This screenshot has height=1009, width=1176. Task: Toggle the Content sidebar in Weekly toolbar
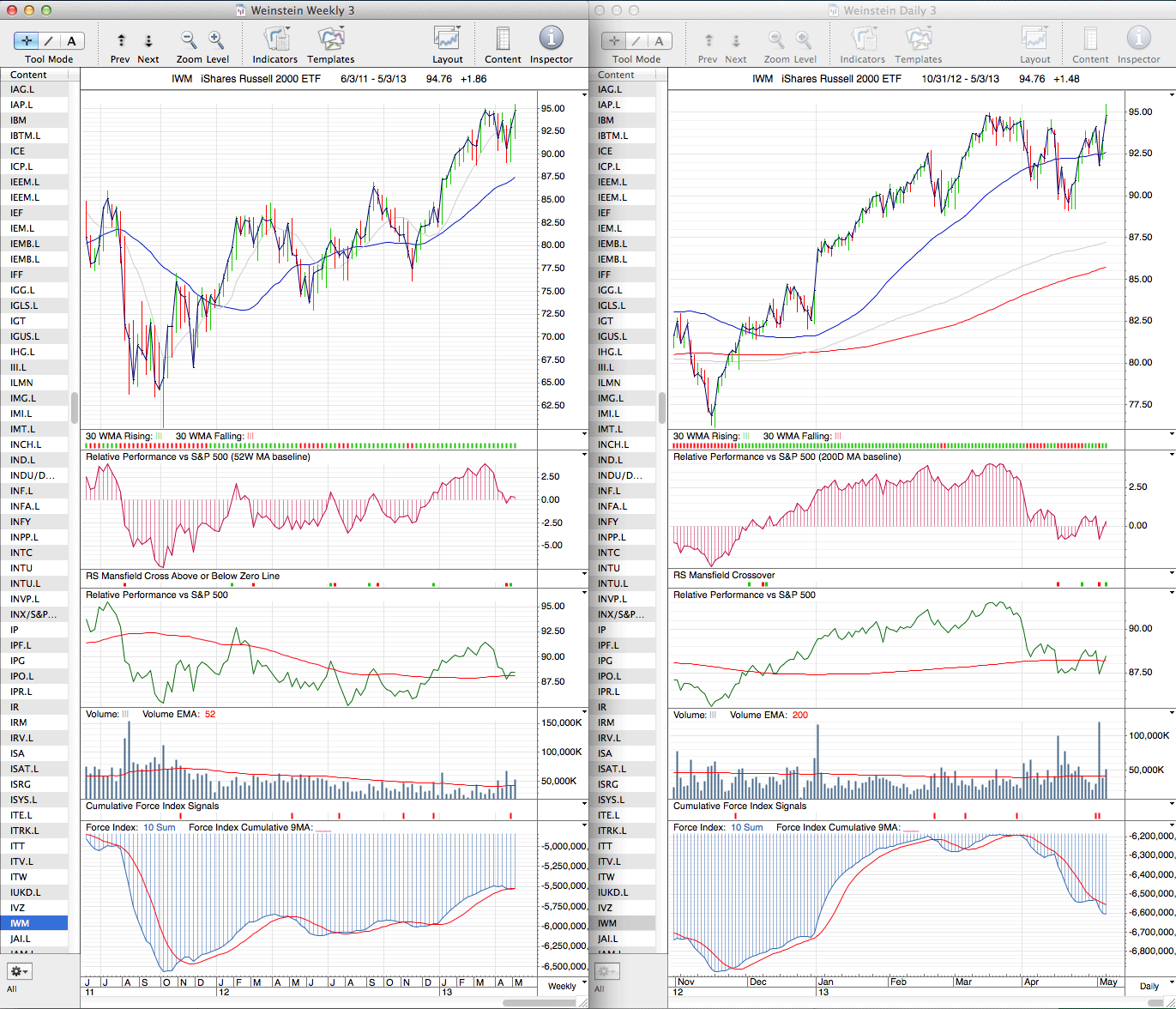[x=503, y=39]
